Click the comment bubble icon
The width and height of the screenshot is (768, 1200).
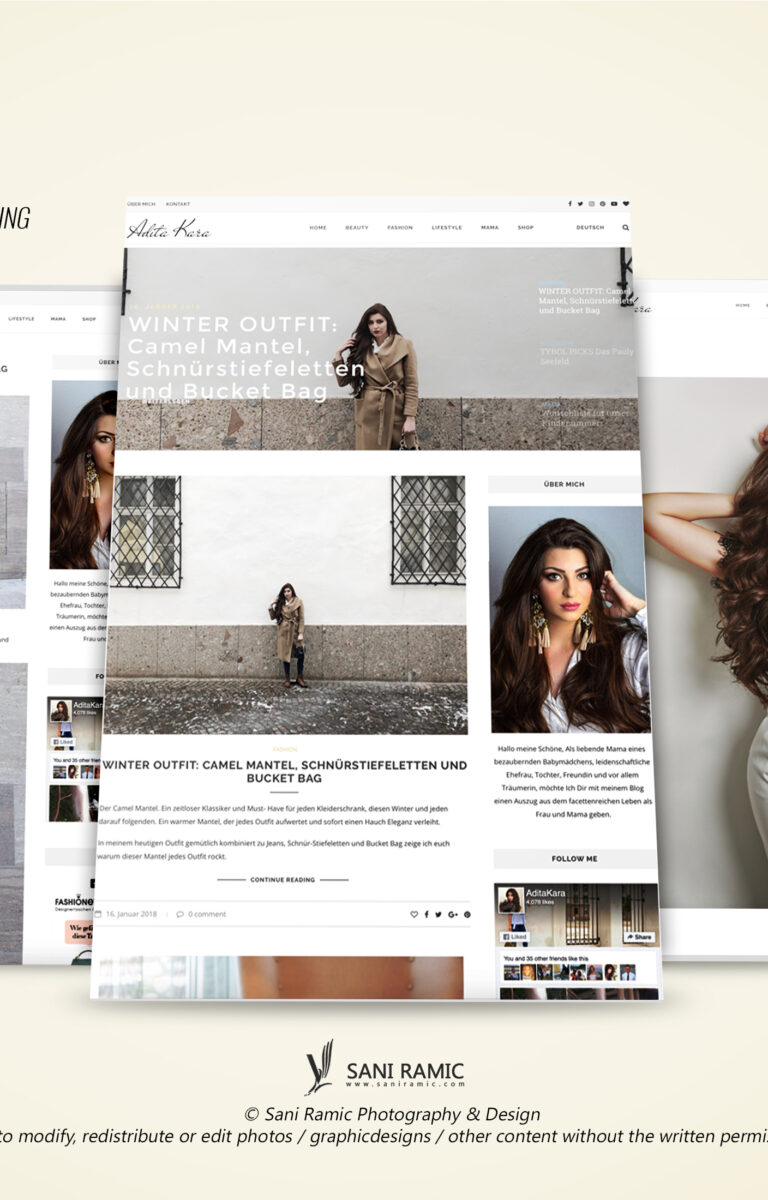tap(180, 913)
